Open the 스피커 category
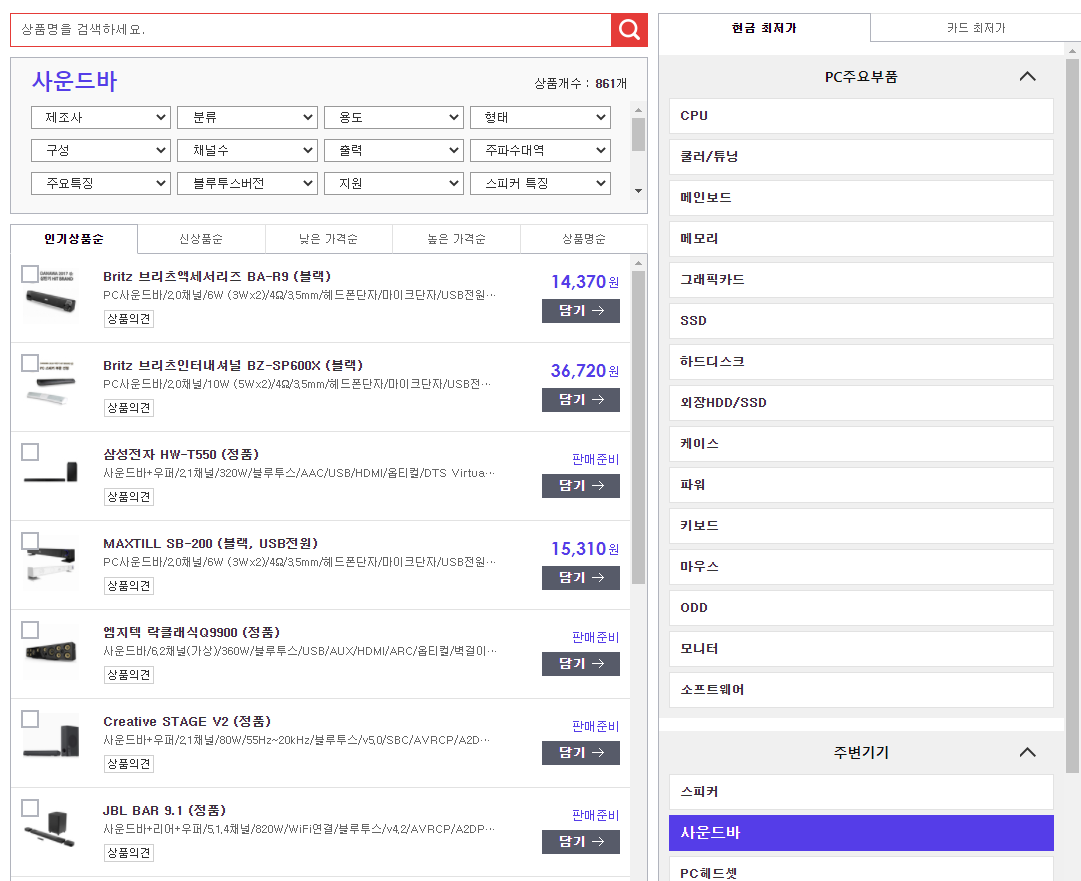The height and width of the screenshot is (881, 1081). pos(861,792)
